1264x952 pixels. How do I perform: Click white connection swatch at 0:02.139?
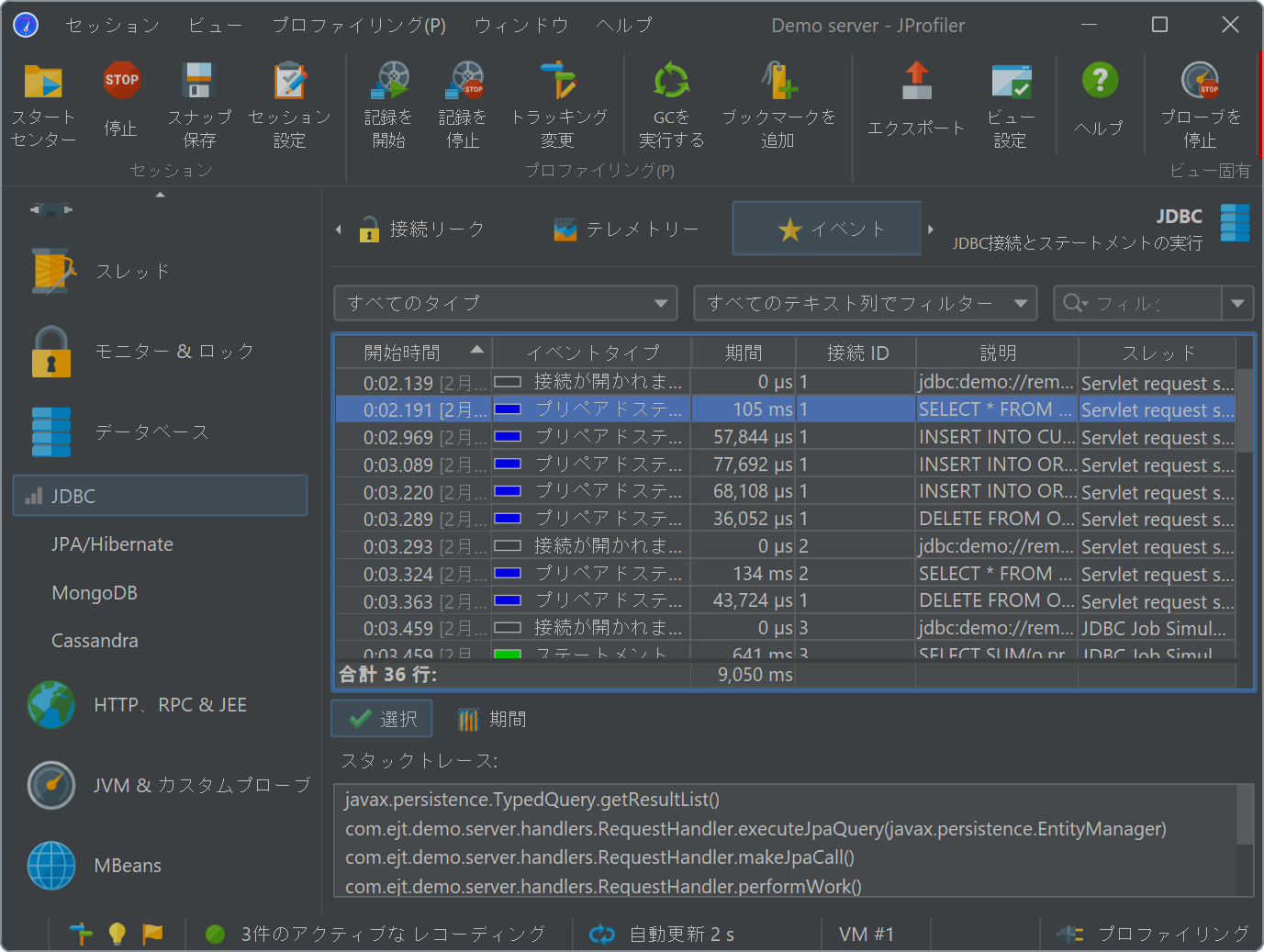(508, 382)
